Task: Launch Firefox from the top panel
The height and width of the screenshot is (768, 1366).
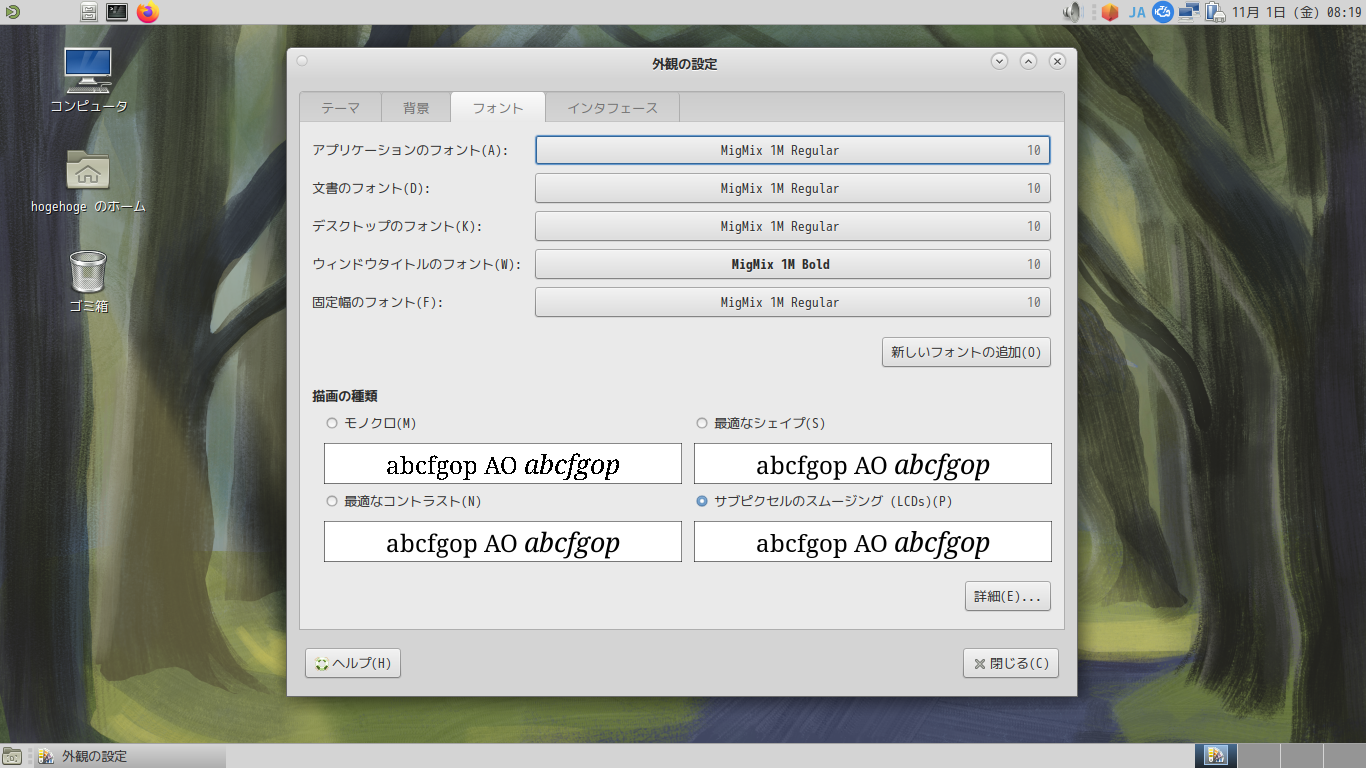Action: pos(148,12)
